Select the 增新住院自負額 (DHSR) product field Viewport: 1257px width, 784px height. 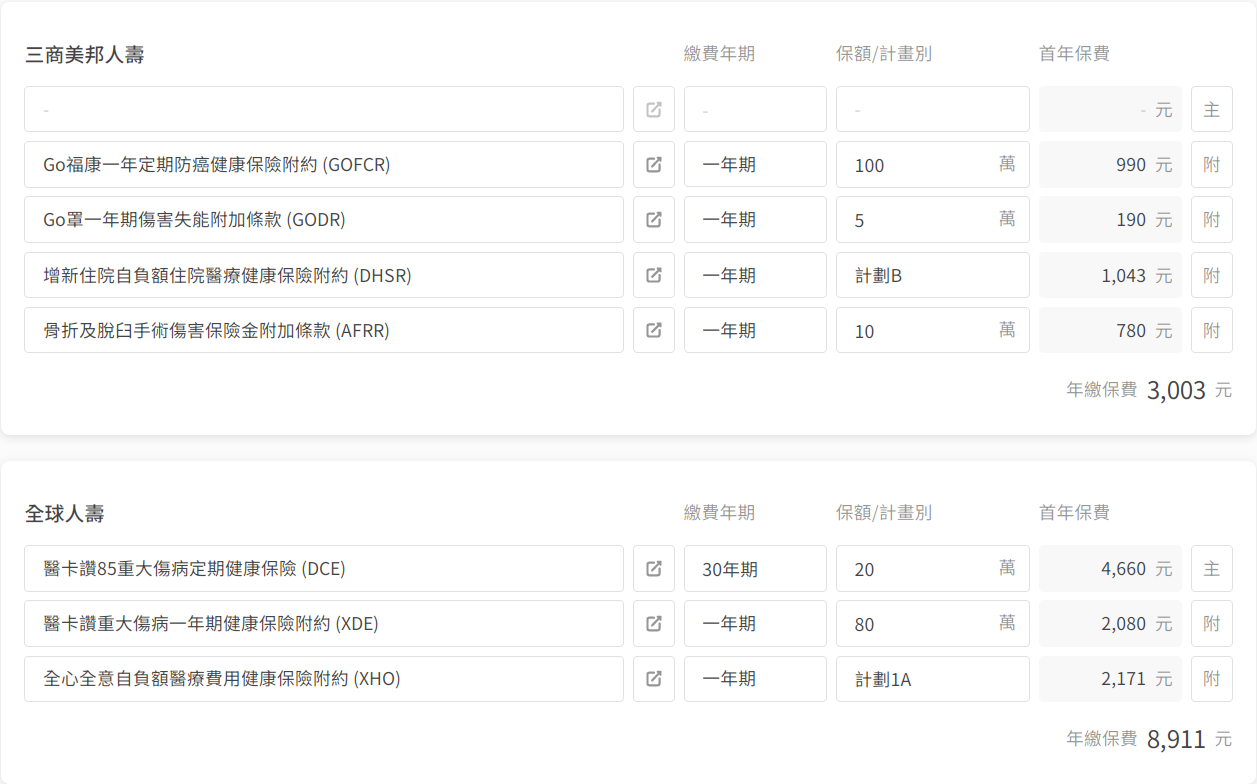click(x=324, y=275)
